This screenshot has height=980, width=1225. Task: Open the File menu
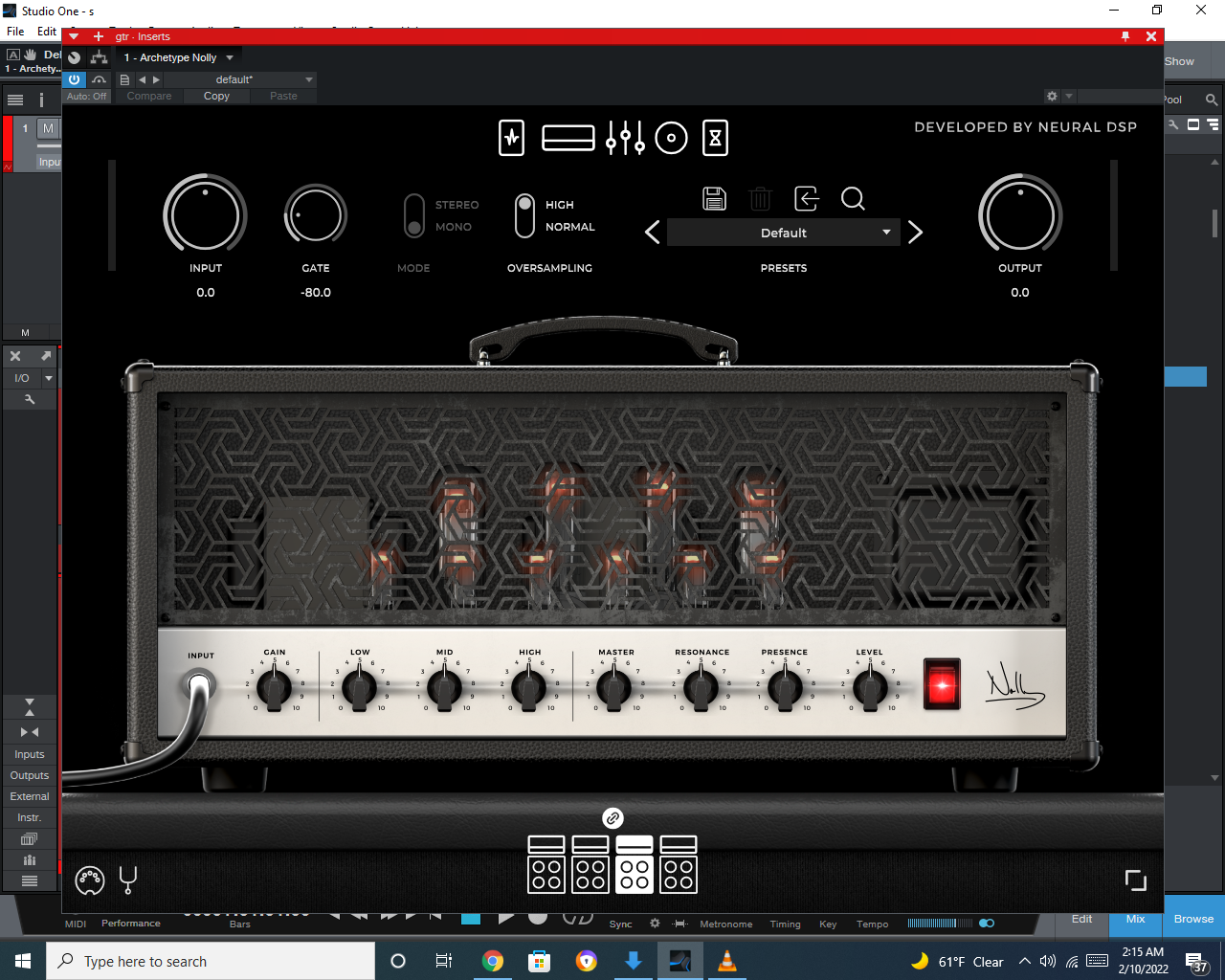tap(15, 31)
